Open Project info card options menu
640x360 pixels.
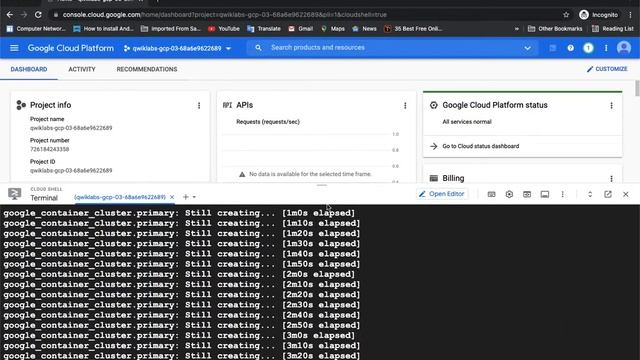(199, 106)
